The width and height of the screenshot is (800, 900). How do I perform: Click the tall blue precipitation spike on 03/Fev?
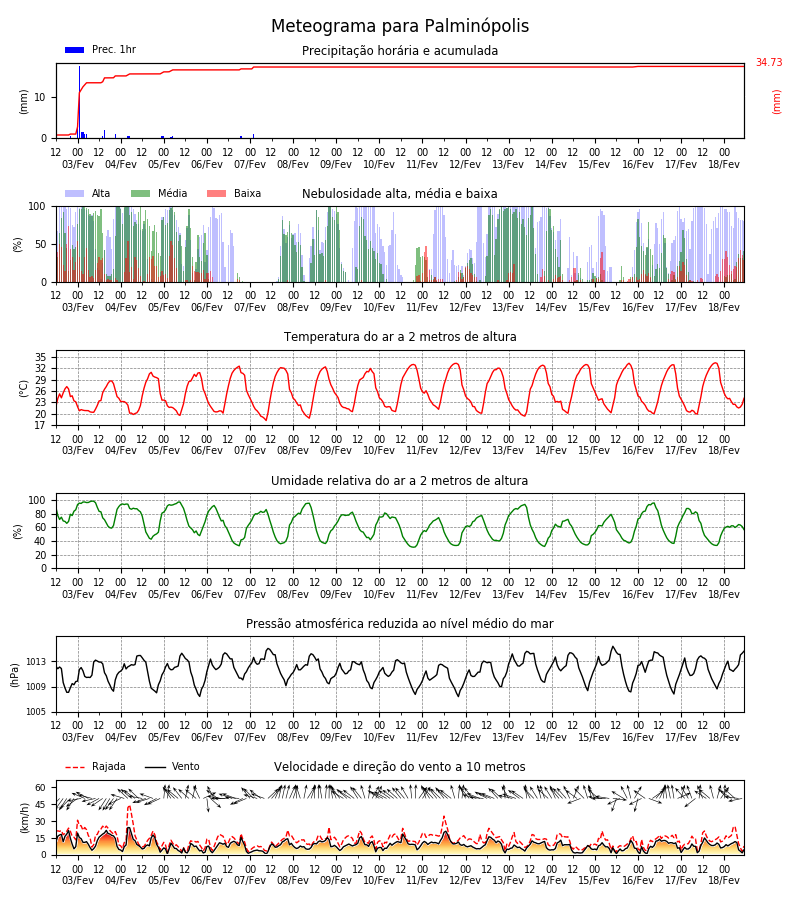coord(79,102)
